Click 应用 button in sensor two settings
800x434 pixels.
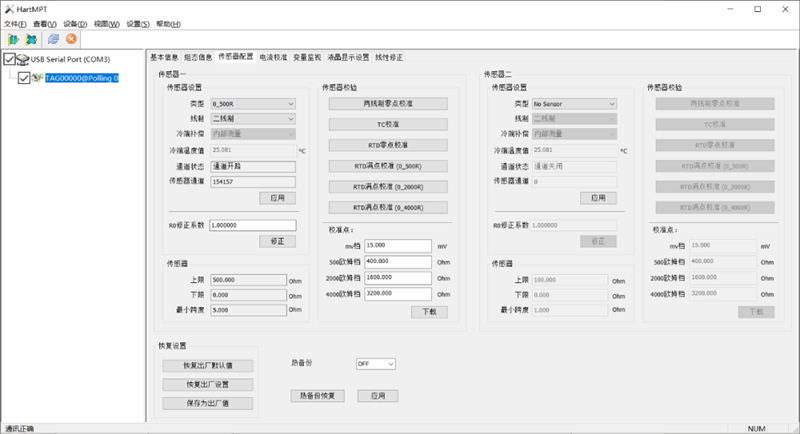tap(598, 198)
